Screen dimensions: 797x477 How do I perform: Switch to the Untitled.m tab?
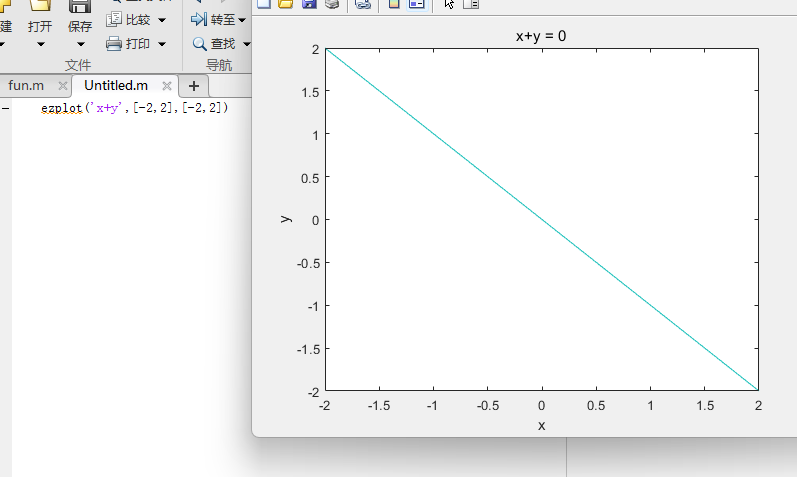click(116, 85)
